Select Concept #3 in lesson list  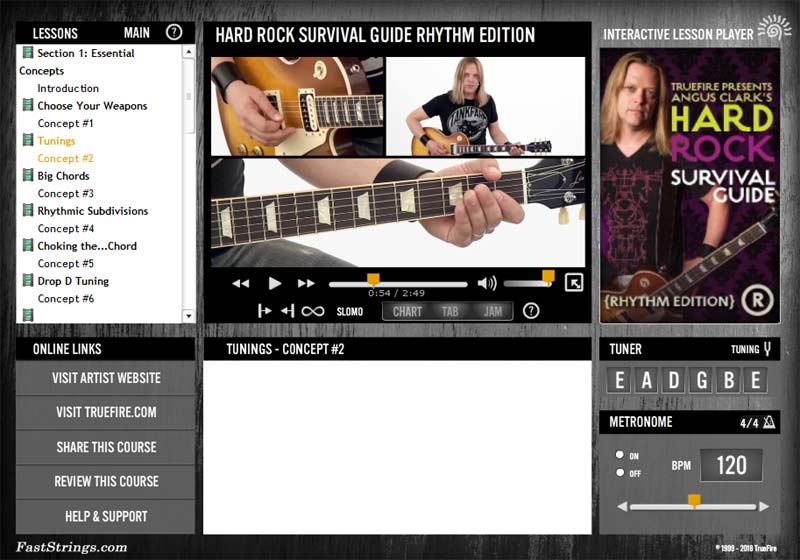pos(65,194)
